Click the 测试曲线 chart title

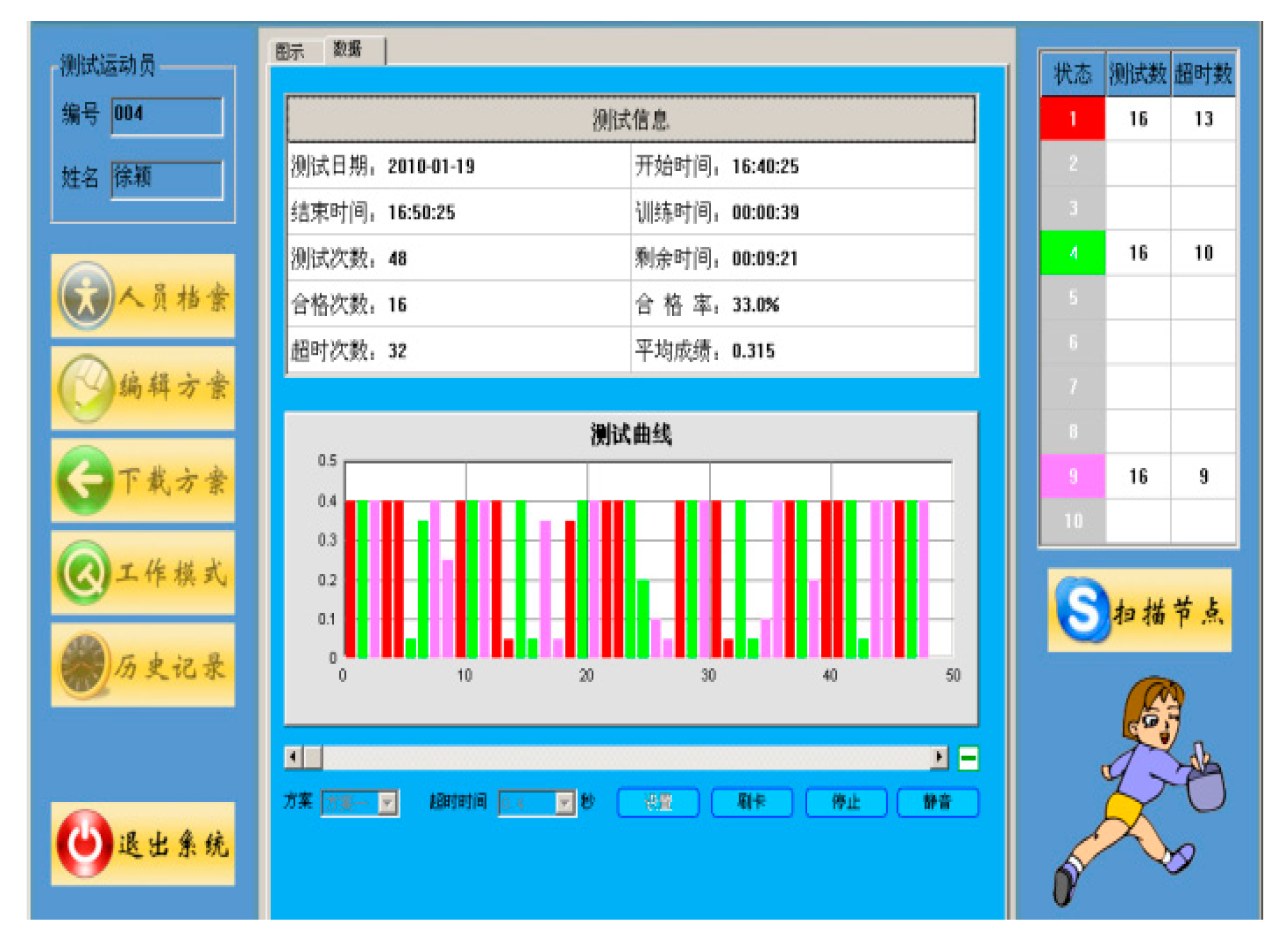pyautogui.click(x=631, y=434)
